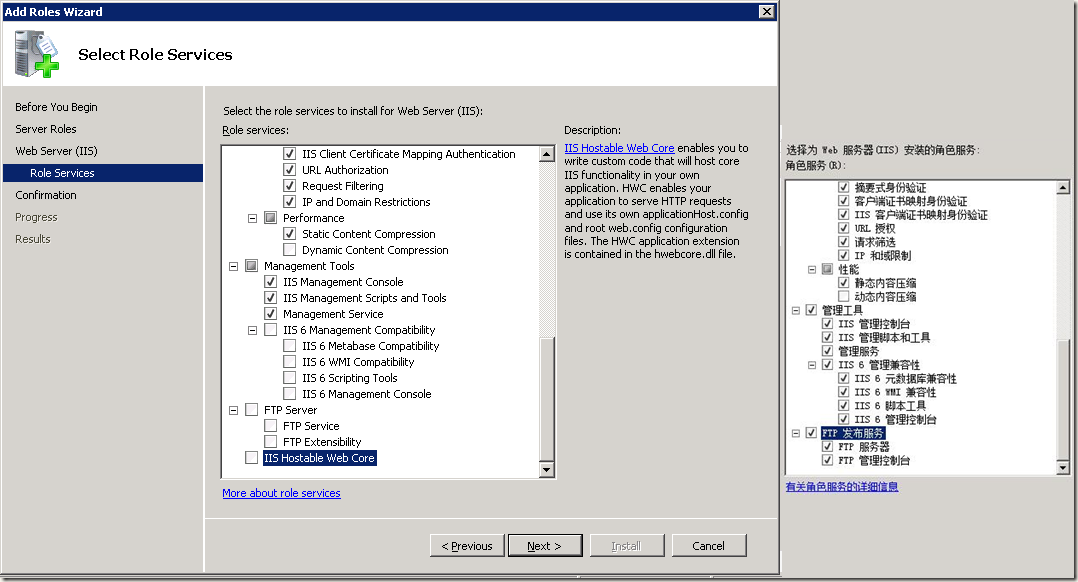This screenshot has height=582, width=1078.
Task: Uncheck the IIS 6 脚本工具 checkbox
Action: tap(844, 405)
